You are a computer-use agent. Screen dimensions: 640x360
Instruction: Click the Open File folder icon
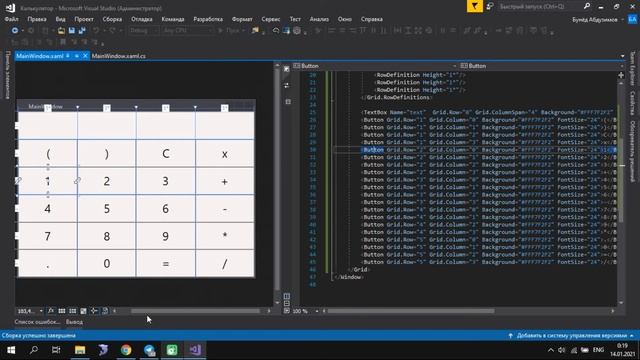tap(61, 31)
